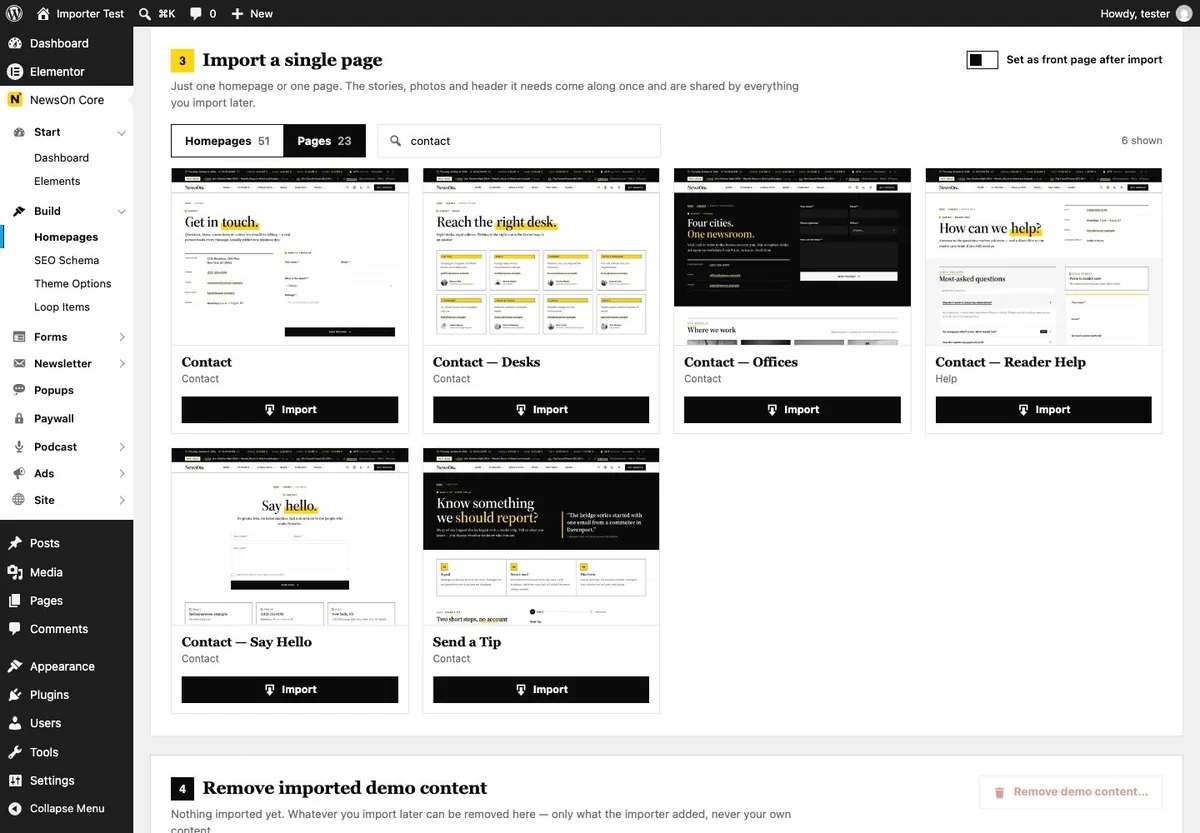
Task: Click the Elementor icon in sidebar
Action: click(x=15, y=72)
